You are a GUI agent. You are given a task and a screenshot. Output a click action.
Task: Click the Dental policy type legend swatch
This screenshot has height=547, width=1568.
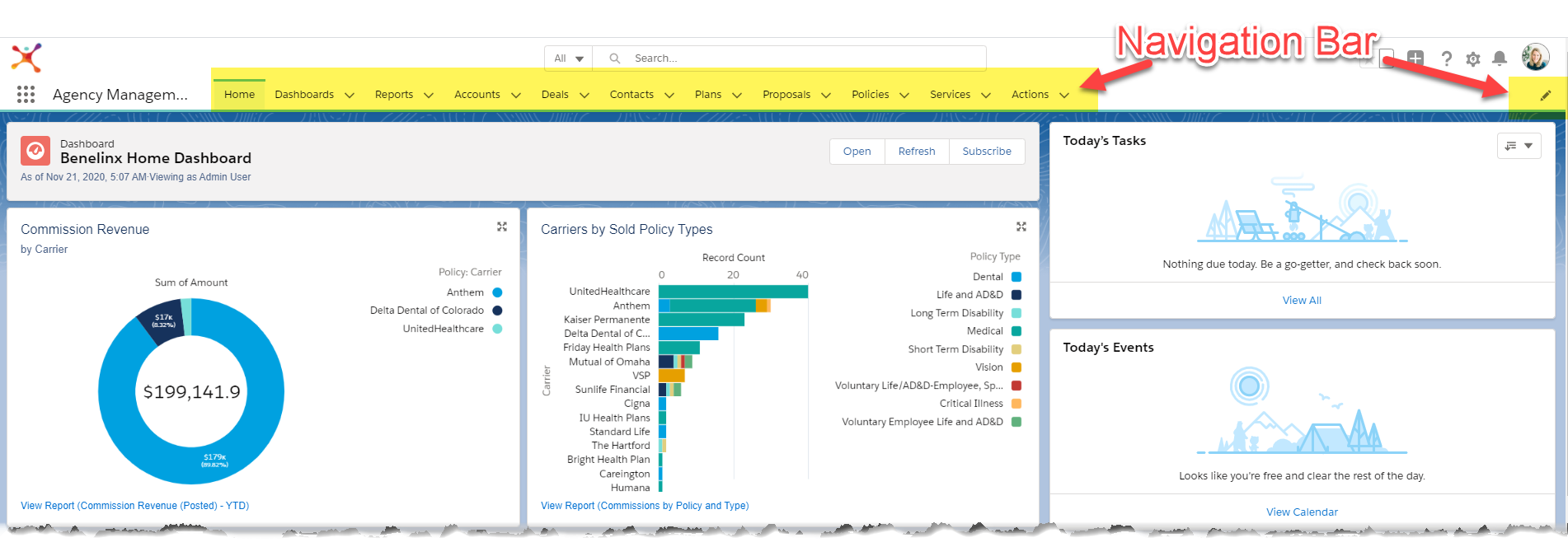coord(1016,277)
